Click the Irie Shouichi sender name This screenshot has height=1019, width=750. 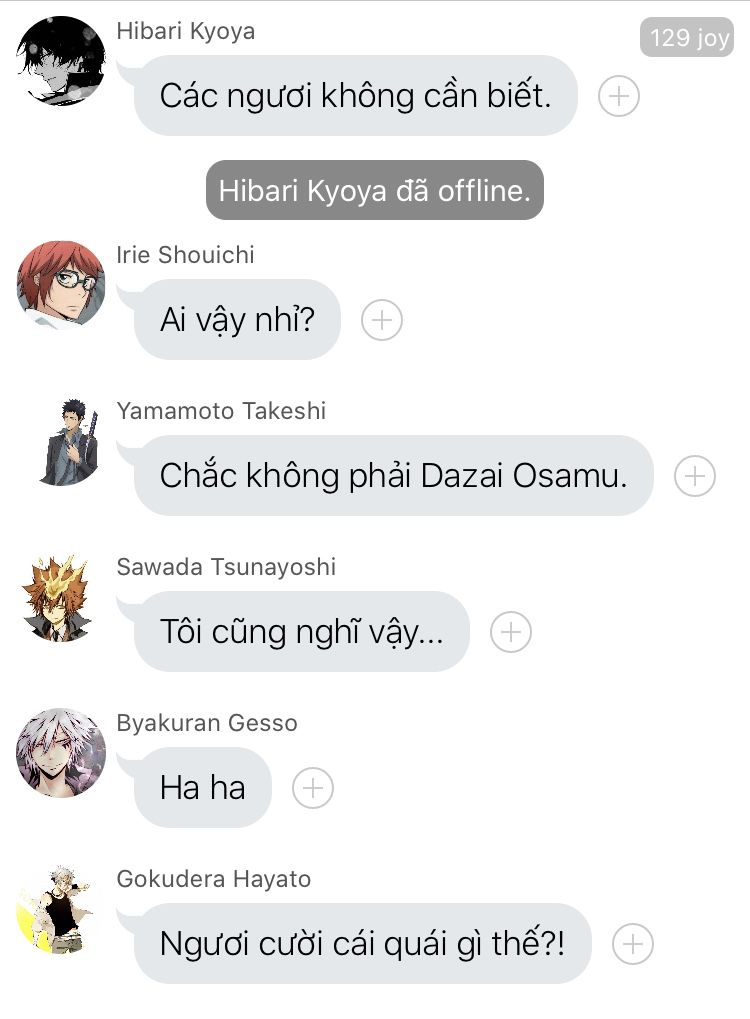185,255
